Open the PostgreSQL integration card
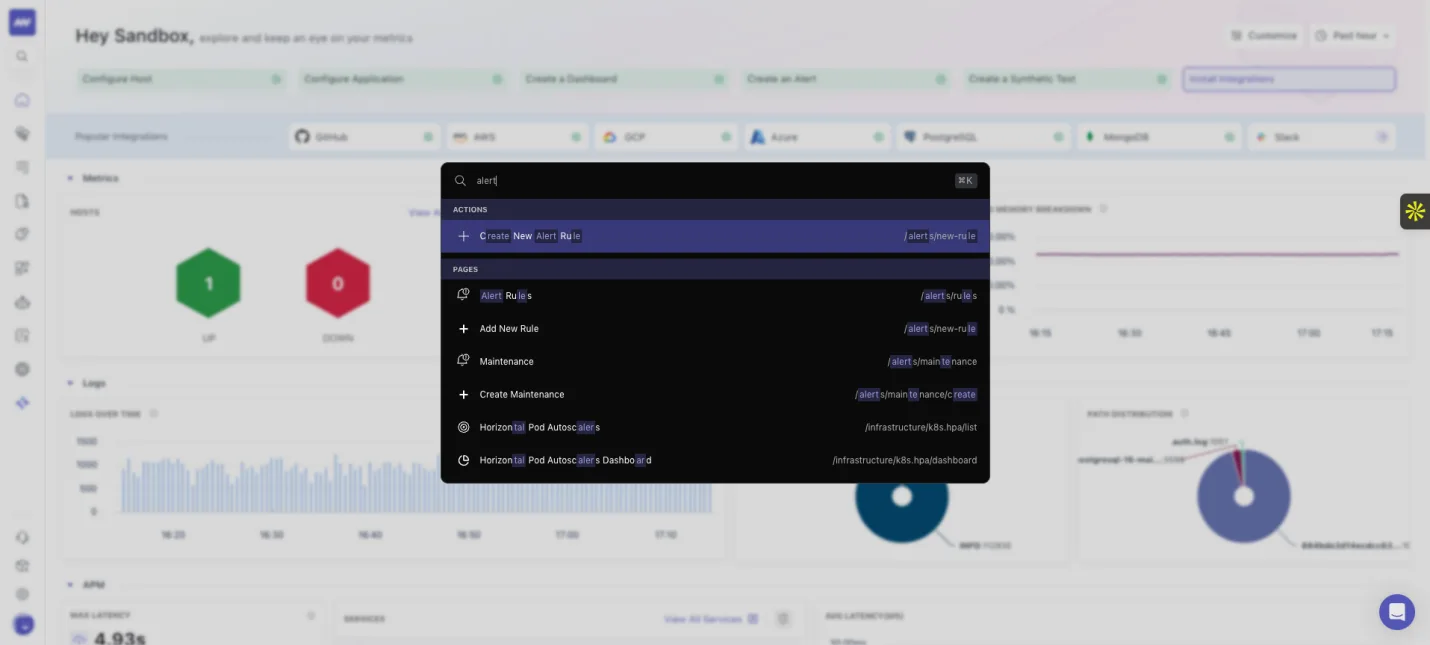The height and width of the screenshot is (645, 1430). tap(982, 137)
